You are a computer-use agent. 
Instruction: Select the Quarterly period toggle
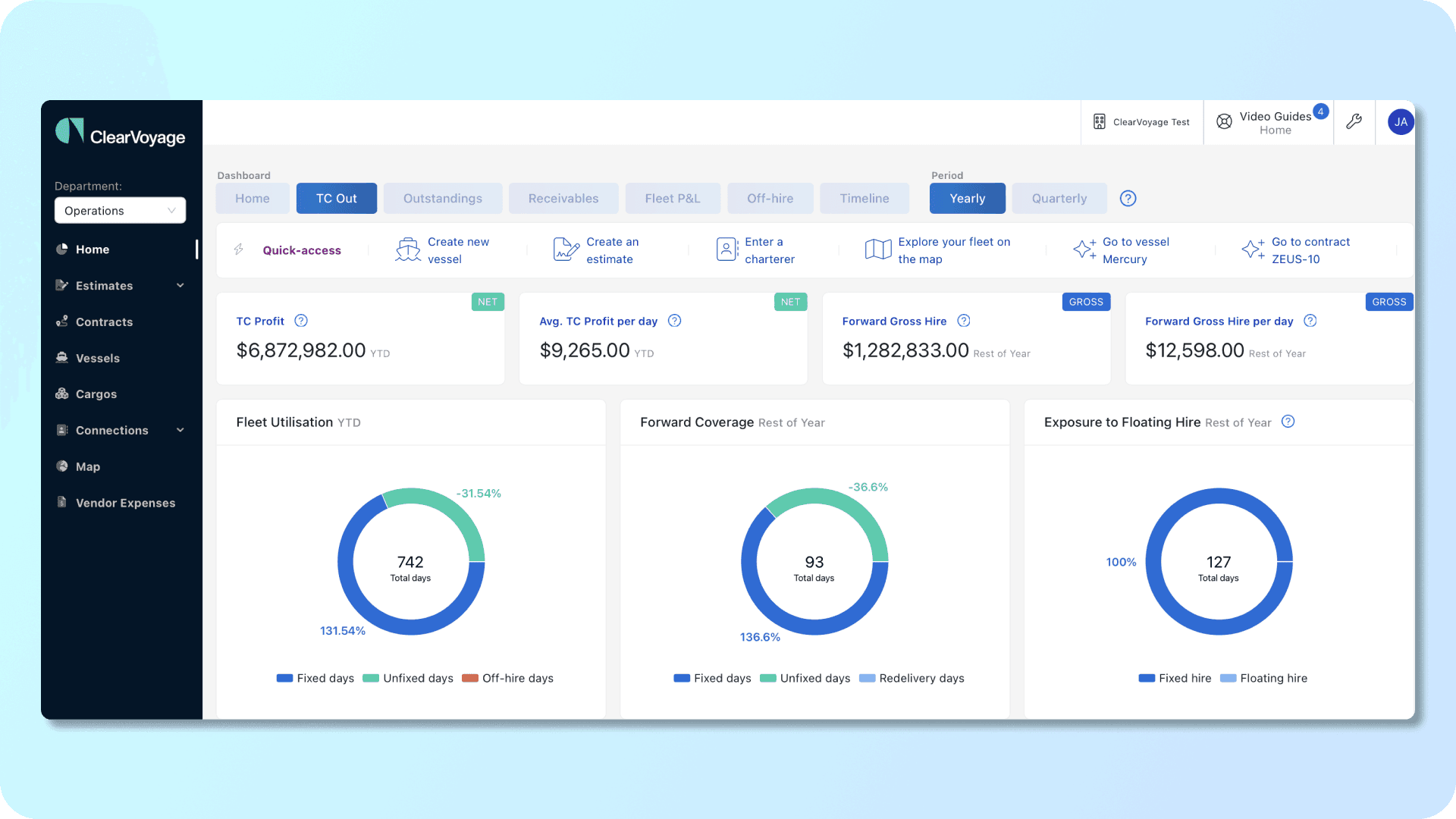point(1059,198)
